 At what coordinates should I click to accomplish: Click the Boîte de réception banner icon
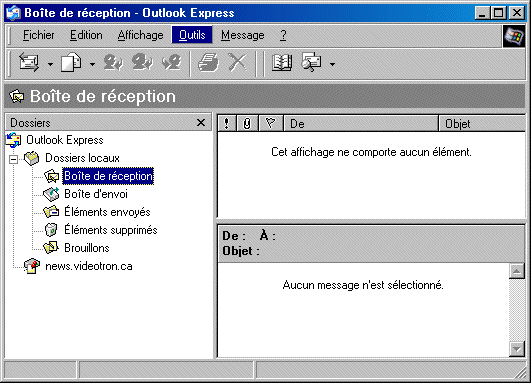pos(17,97)
